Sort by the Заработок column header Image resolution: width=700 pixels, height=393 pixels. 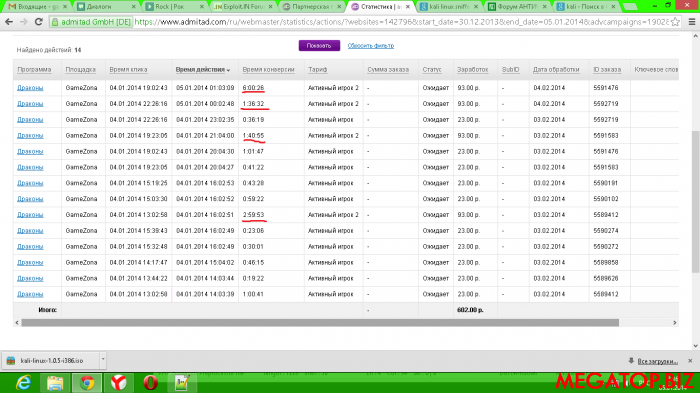pos(472,70)
